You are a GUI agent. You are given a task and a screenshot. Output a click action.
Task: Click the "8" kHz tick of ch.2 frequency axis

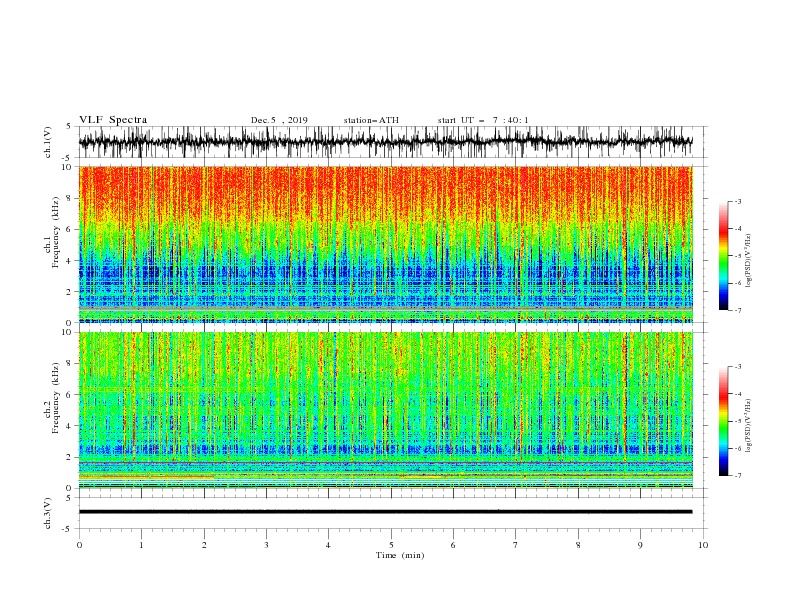(x=69, y=364)
